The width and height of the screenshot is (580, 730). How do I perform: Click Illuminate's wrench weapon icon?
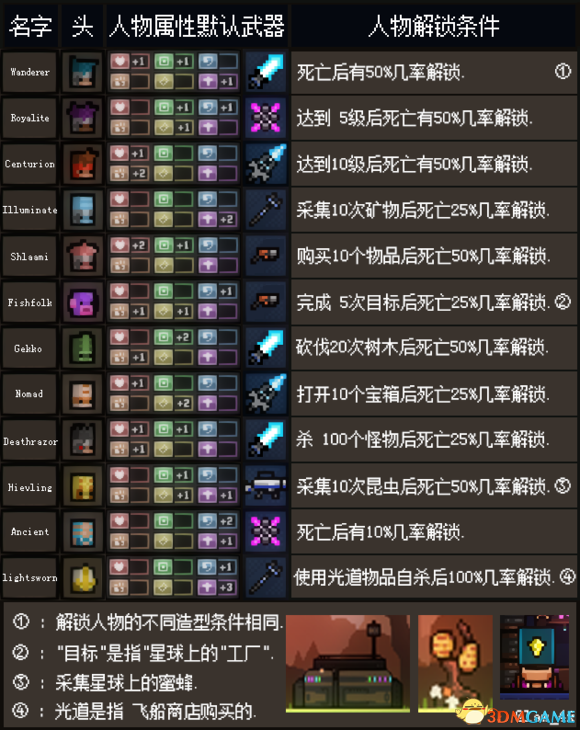265,210
